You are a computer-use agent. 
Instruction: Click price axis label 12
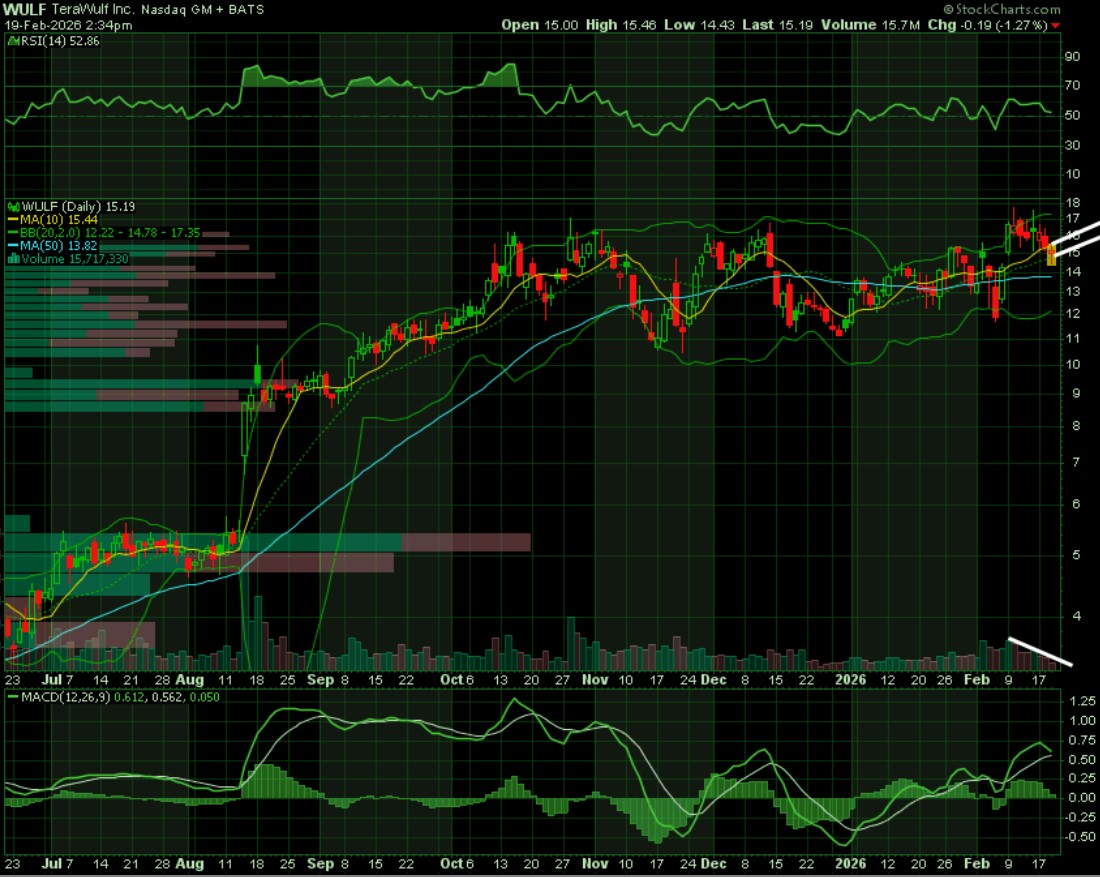tap(1073, 314)
